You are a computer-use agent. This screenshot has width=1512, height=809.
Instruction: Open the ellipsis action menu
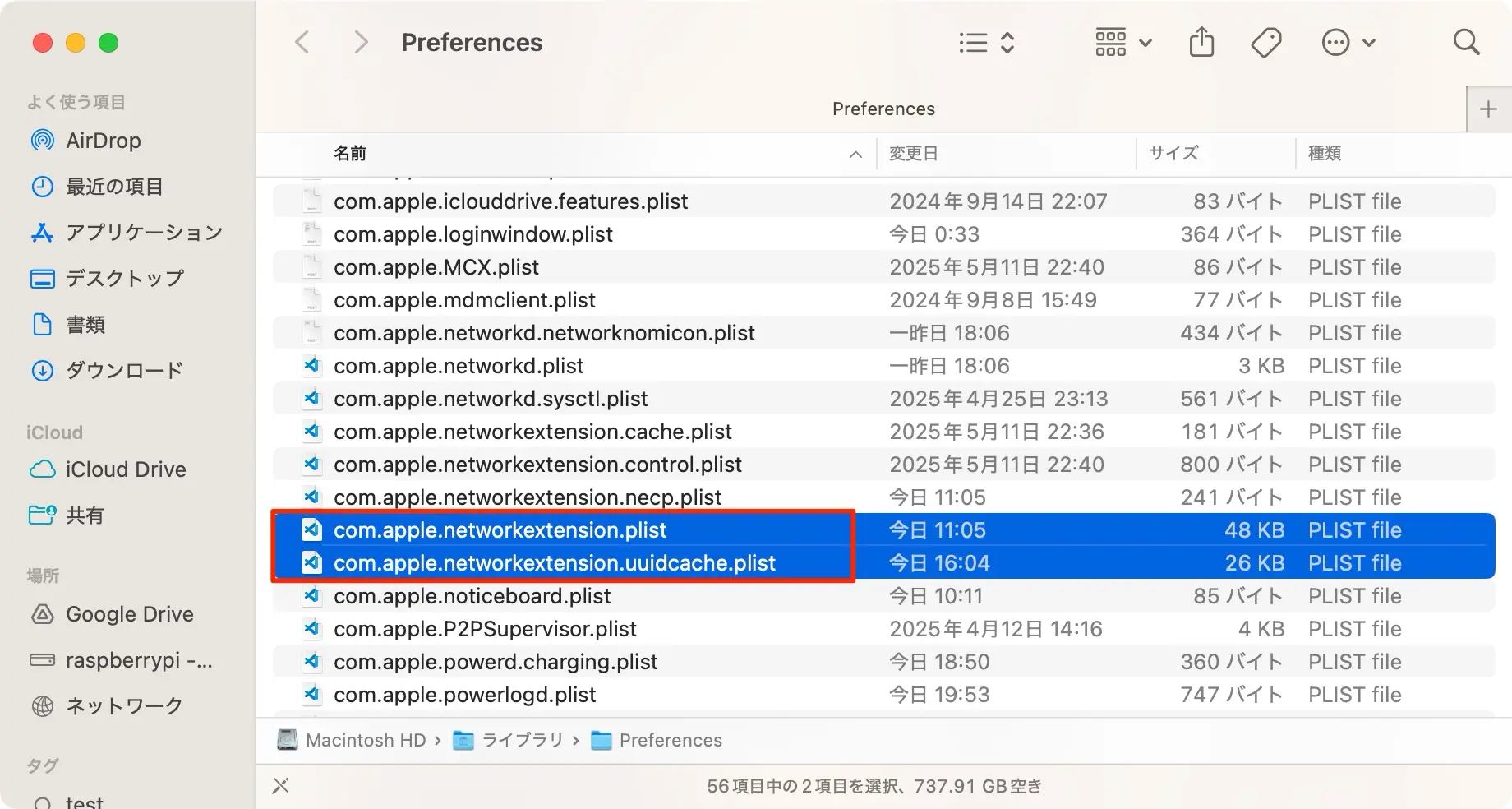coord(1348,43)
